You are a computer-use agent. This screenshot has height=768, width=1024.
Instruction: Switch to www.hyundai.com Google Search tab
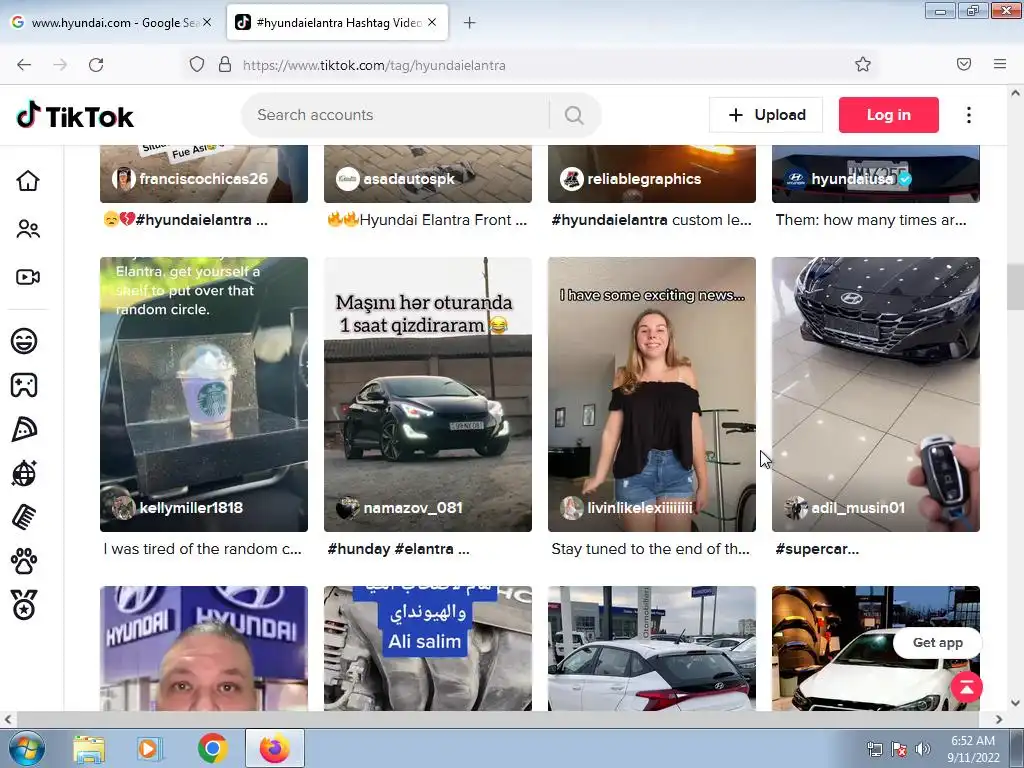point(111,22)
